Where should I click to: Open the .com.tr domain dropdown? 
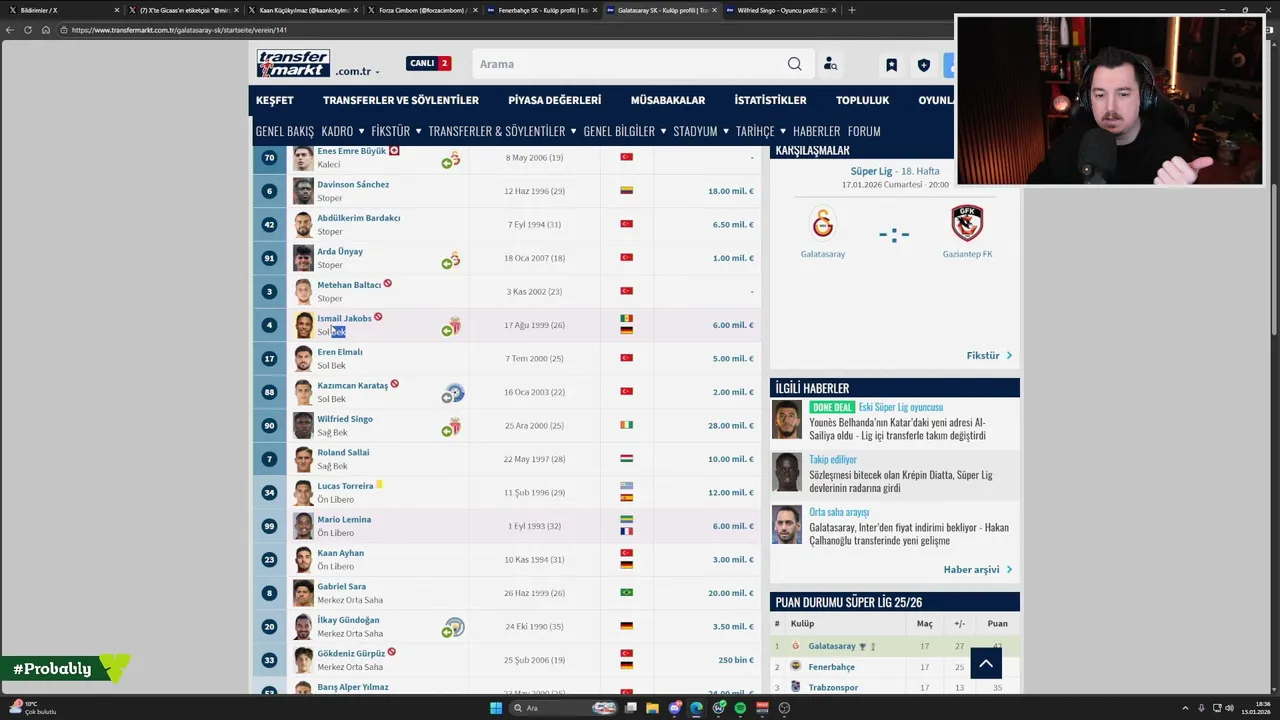(357, 72)
